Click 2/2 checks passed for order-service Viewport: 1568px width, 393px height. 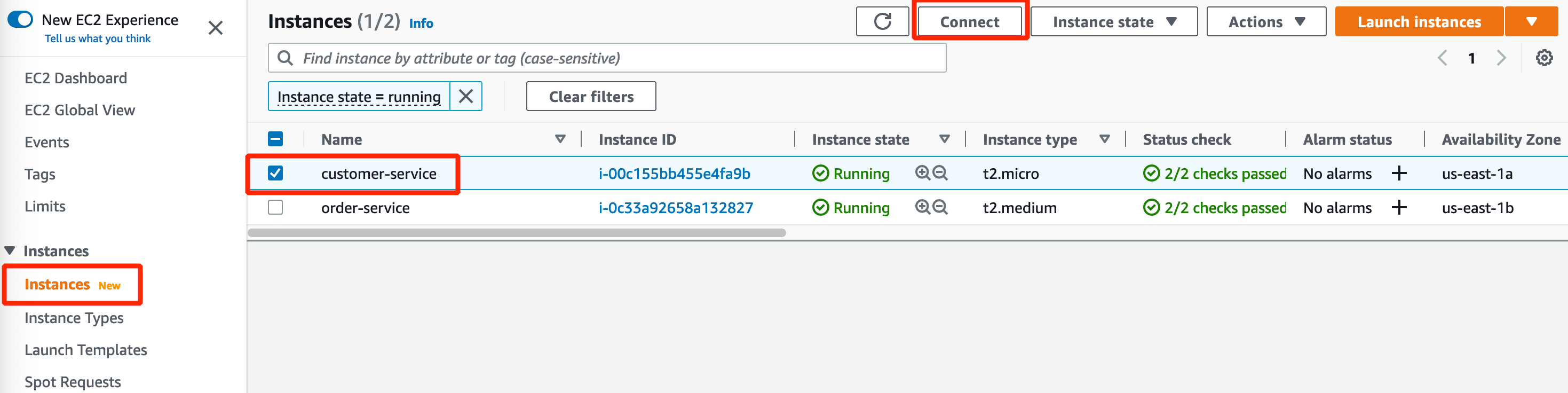(1214, 208)
